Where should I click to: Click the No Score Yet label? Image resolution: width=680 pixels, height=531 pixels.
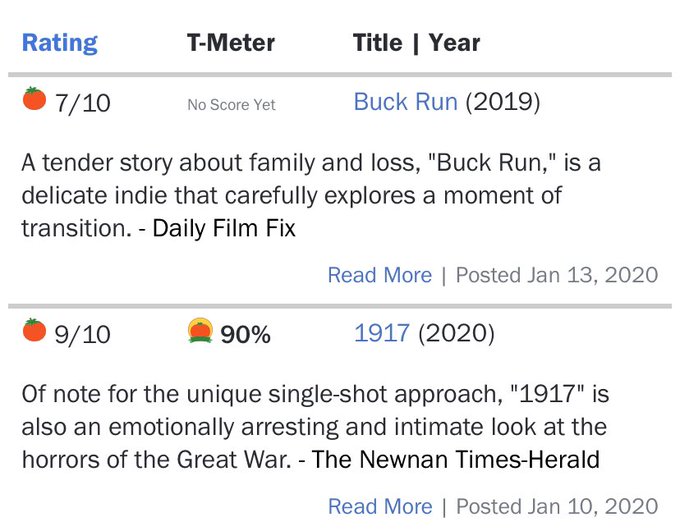point(232,105)
